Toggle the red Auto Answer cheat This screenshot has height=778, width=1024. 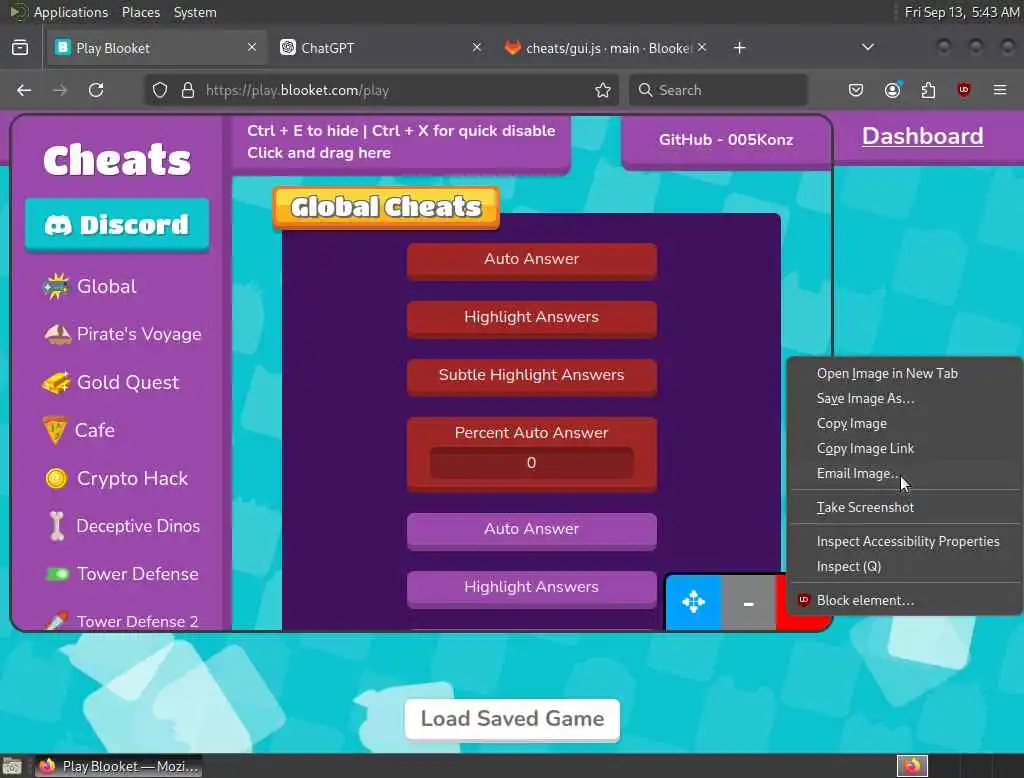532,261
